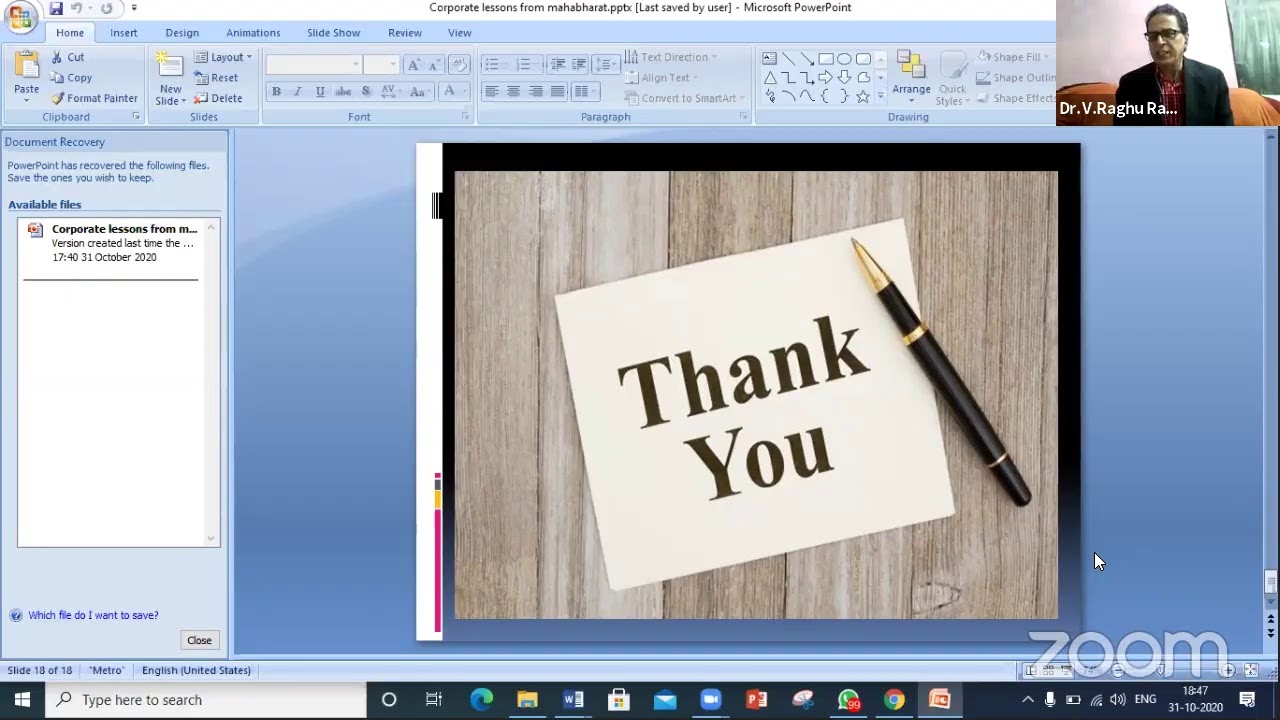
Task: Open the font name combo box
Action: coord(314,65)
